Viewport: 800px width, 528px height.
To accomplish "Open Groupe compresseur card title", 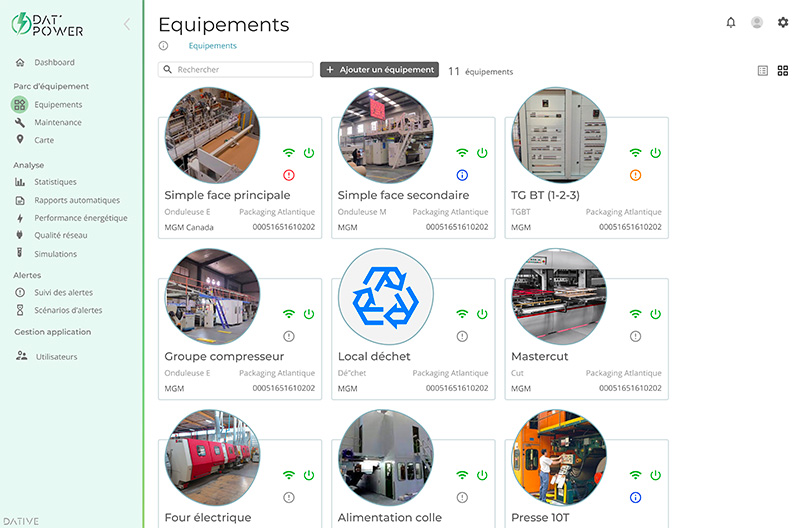I will point(224,356).
